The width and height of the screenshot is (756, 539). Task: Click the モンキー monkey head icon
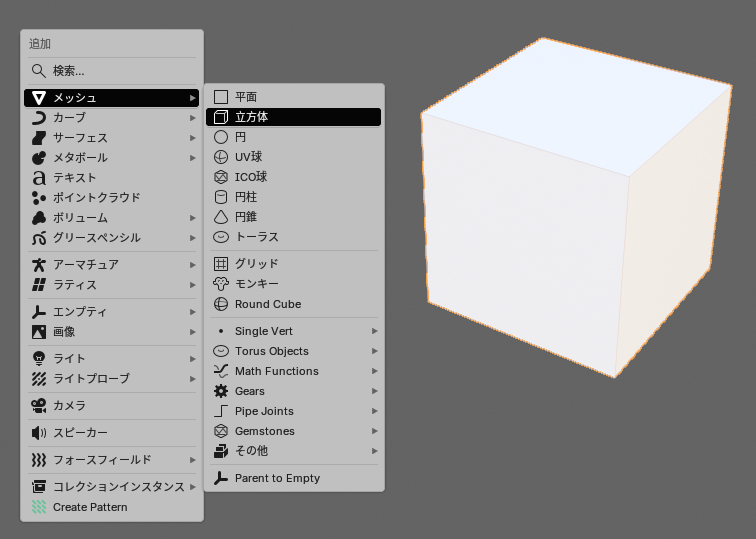[x=221, y=284]
